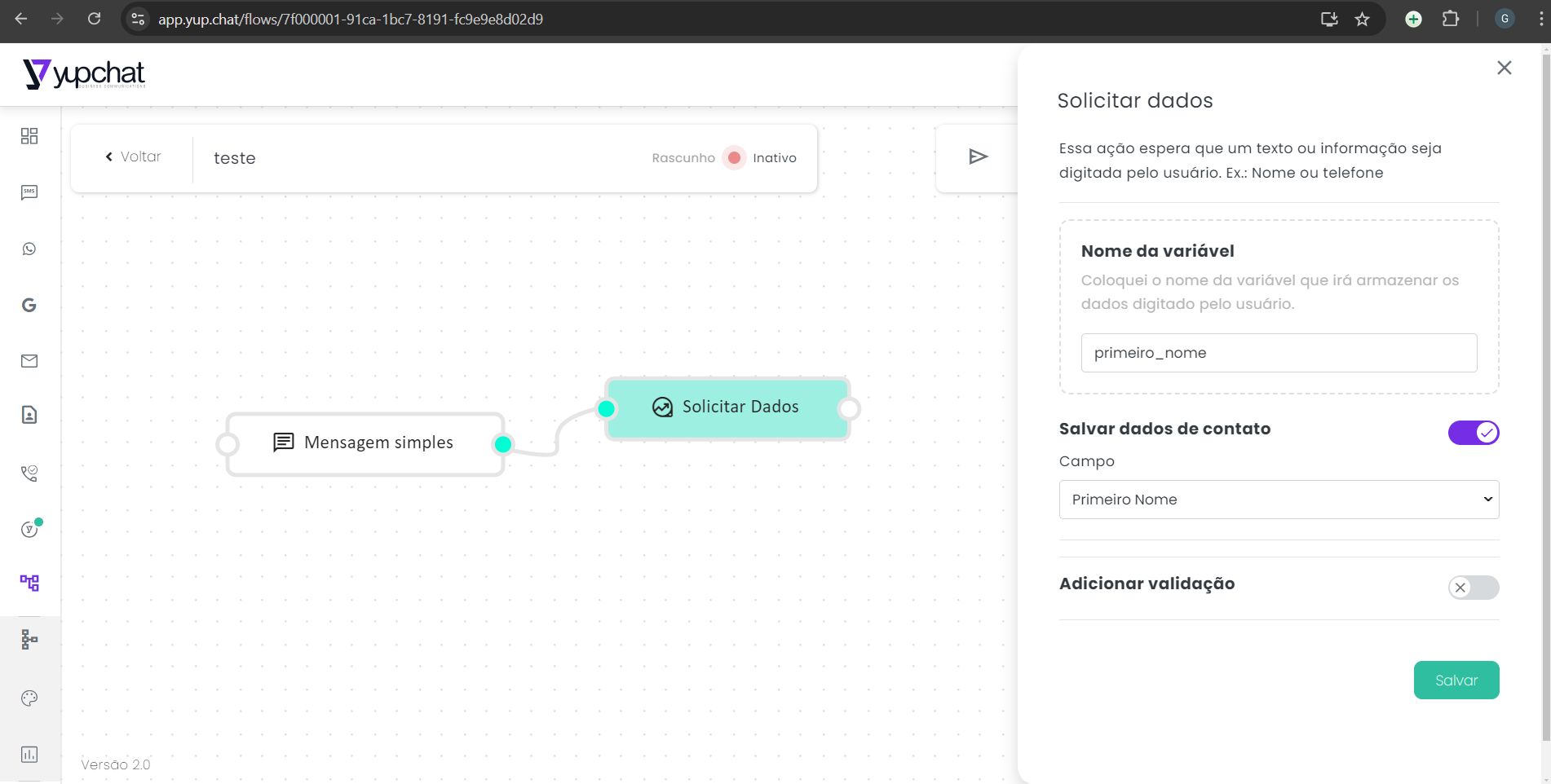Click the Mensagem simples input connector
Screen dimensions: 1551x784
point(228,444)
